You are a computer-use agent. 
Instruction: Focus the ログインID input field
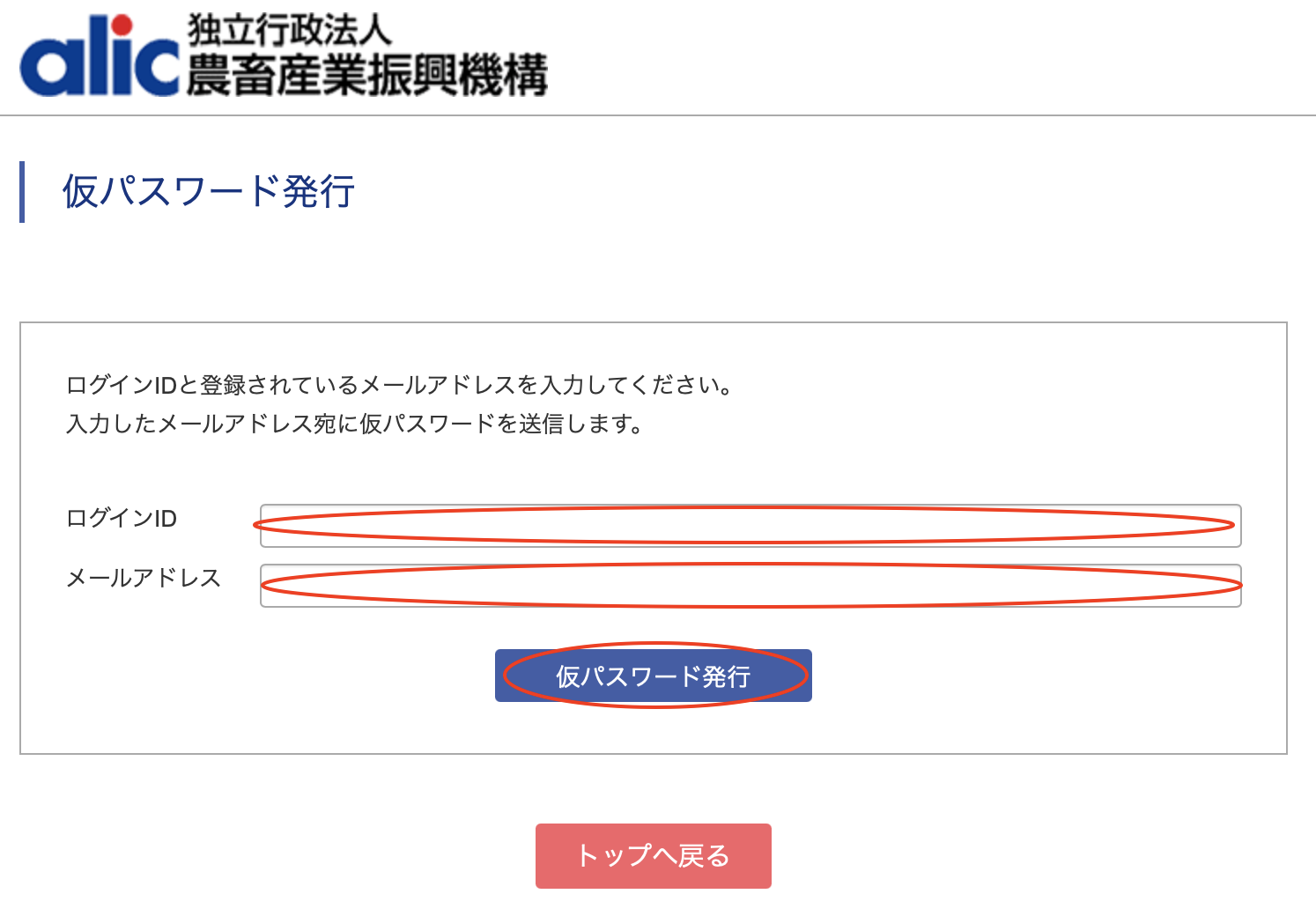pyautogui.click(x=750, y=526)
